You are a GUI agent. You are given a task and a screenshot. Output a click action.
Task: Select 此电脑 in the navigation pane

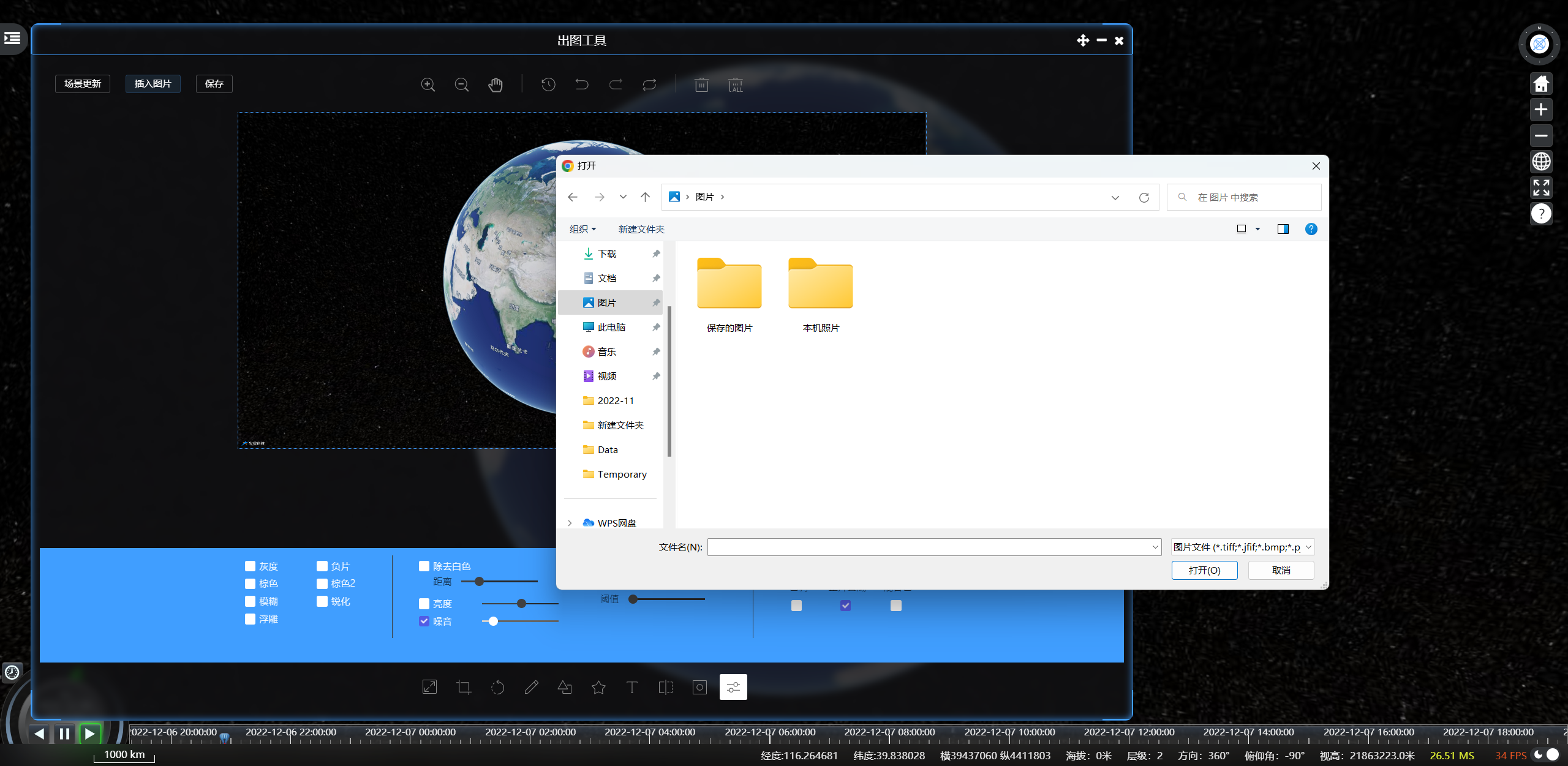(611, 327)
